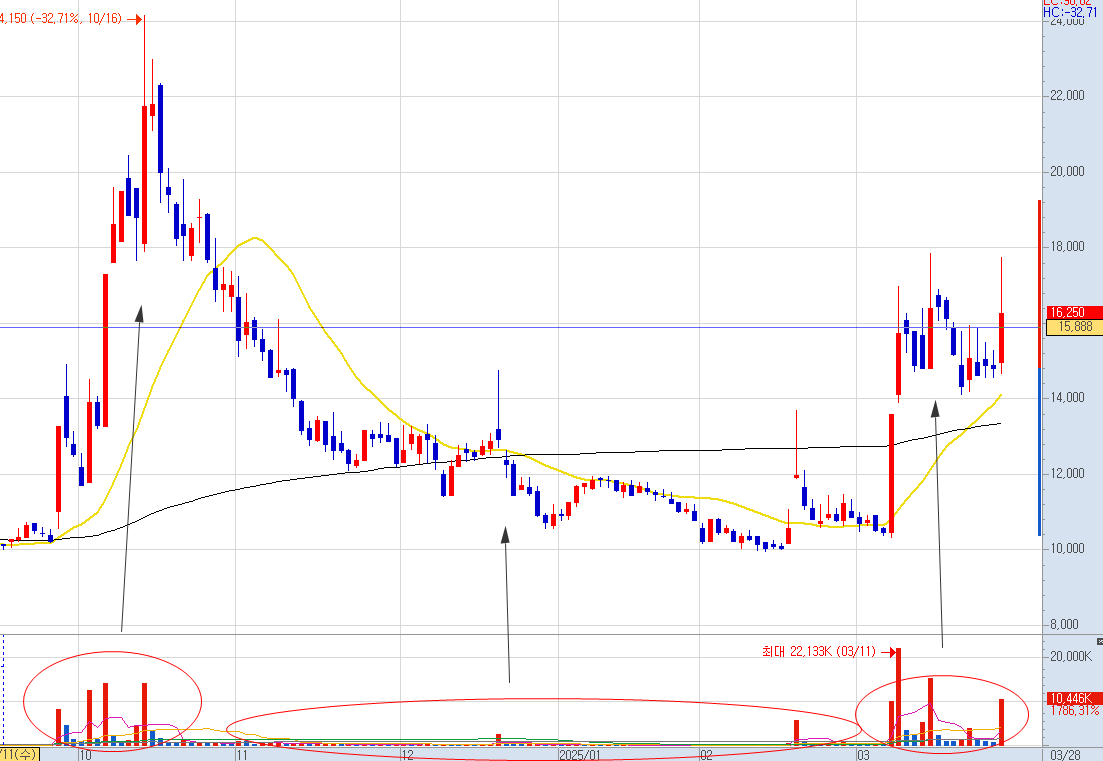Click the month 03 date axis label

pyautogui.click(x=863, y=755)
